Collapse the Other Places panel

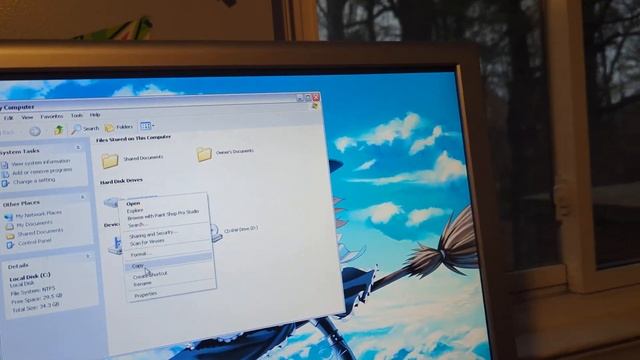(x=82, y=197)
